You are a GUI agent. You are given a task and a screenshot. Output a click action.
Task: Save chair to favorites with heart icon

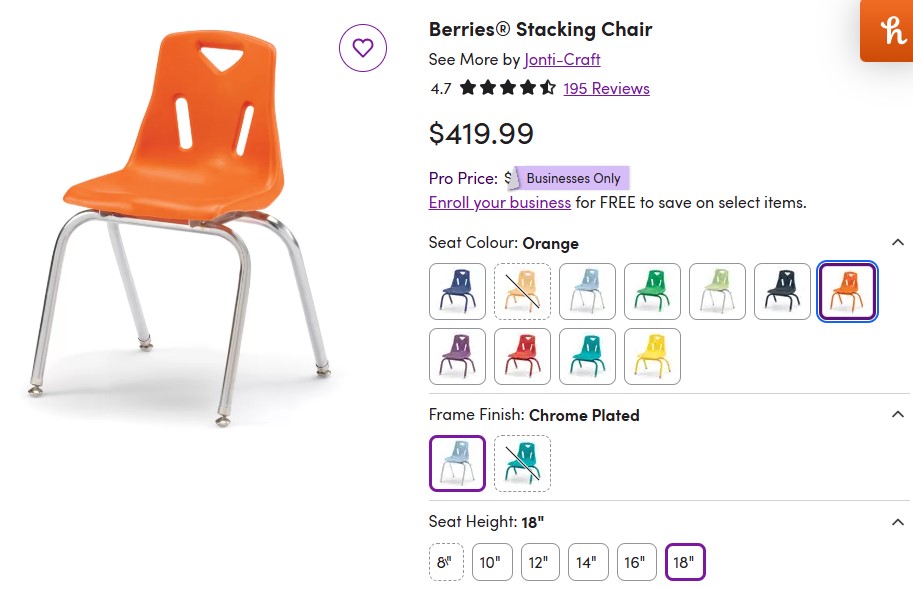(362, 47)
